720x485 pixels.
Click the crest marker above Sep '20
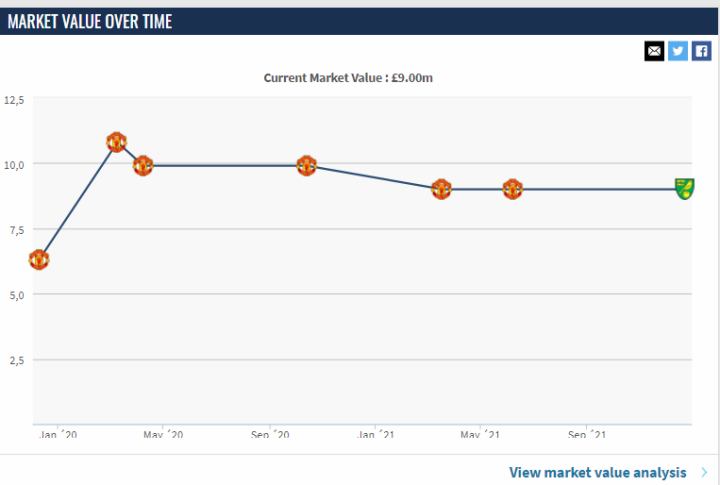306,166
